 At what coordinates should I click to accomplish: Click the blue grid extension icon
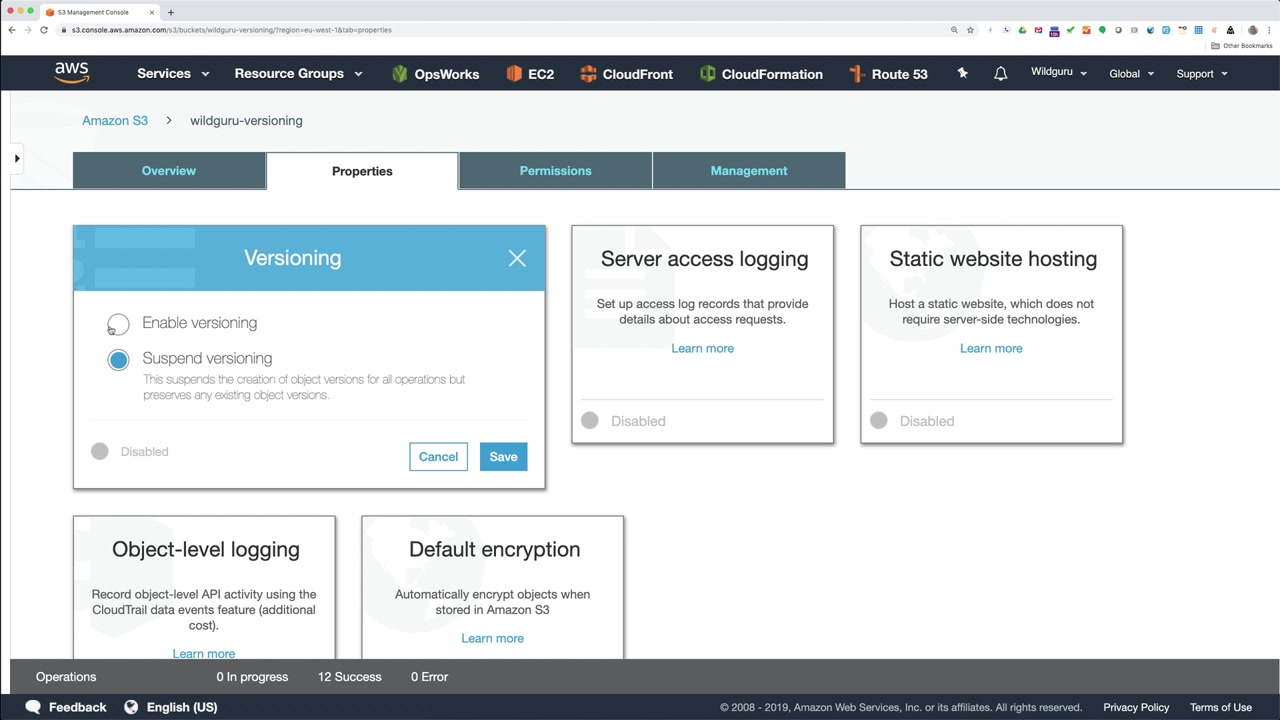(1198, 30)
